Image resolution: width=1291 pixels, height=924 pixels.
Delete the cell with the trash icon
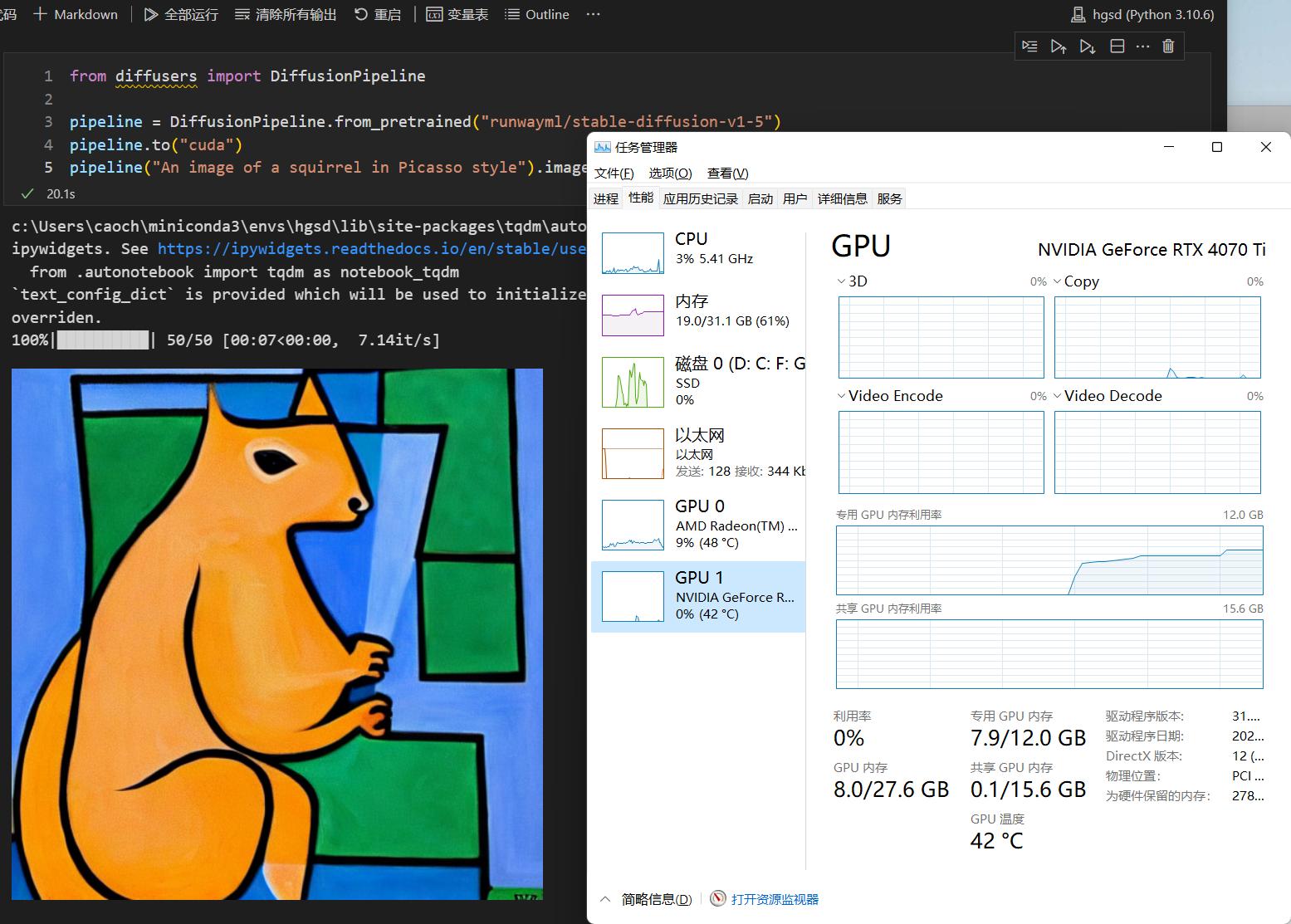pos(1168,46)
